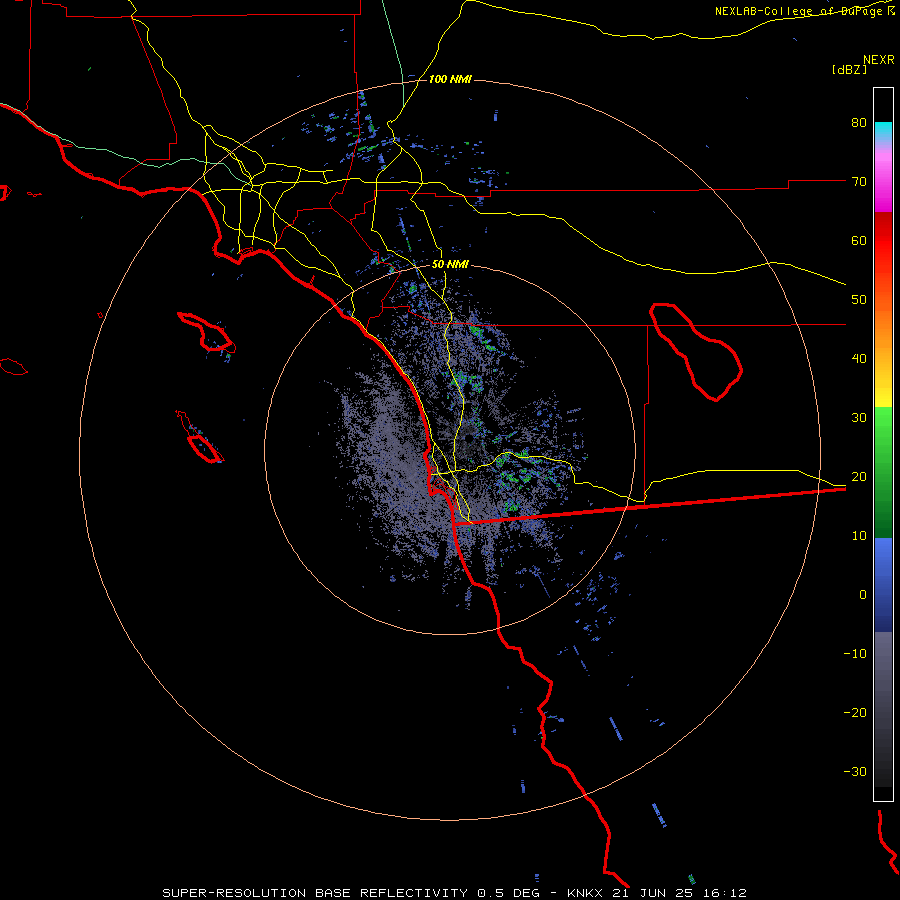
Task: Click the -10 value on the dBZ scale
Action: point(855,654)
